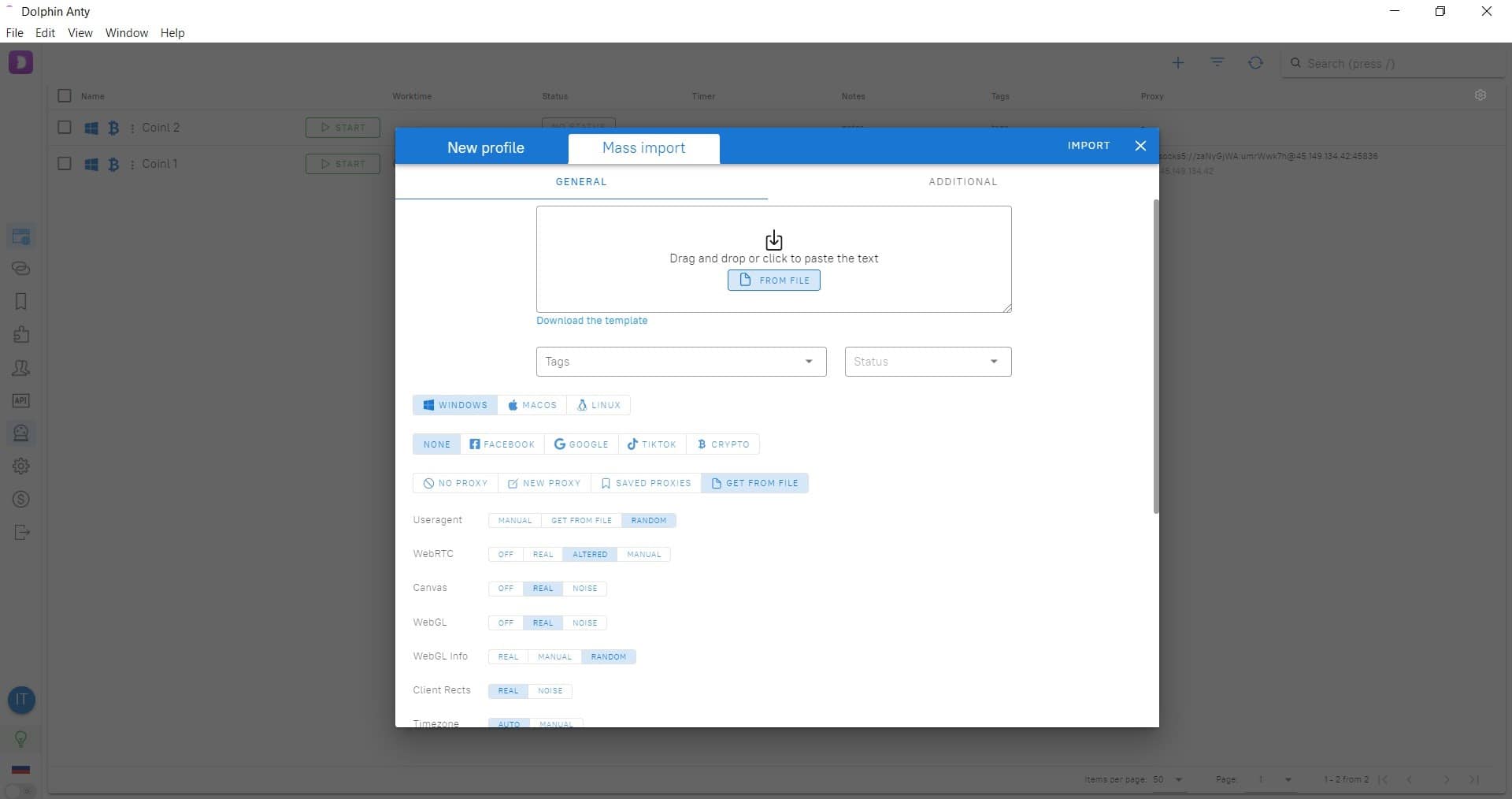This screenshot has height=799, width=1512.
Task: Switch language via the Russian flag icon
Action: tap(21, 769)
